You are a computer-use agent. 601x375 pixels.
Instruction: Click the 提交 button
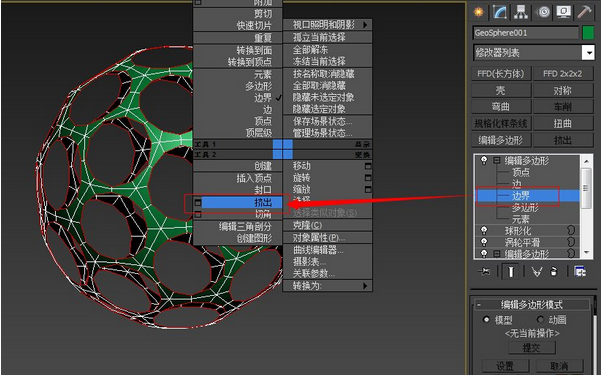coord(532,348)
